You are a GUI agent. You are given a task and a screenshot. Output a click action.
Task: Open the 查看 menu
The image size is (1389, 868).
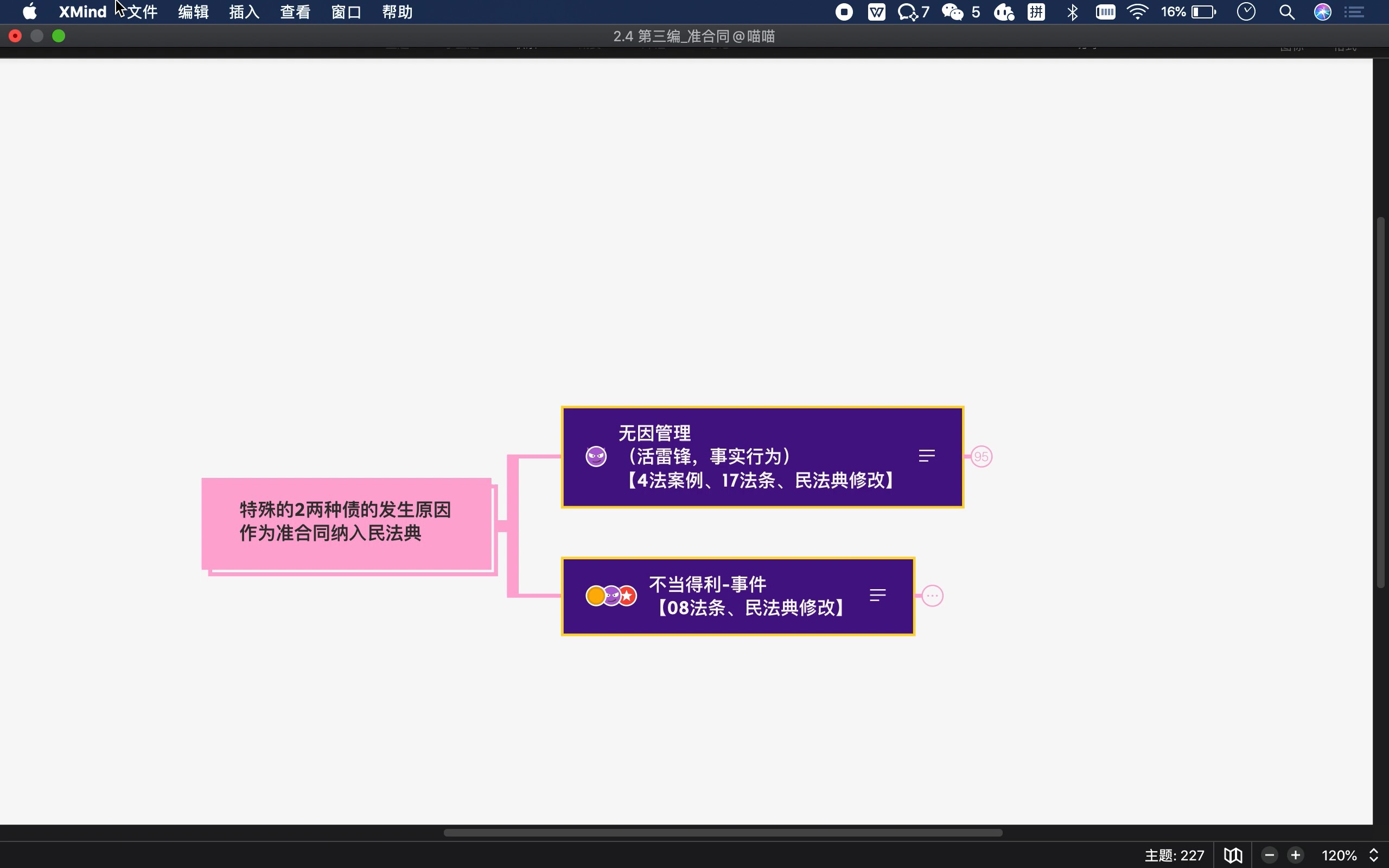coord(295,11)
